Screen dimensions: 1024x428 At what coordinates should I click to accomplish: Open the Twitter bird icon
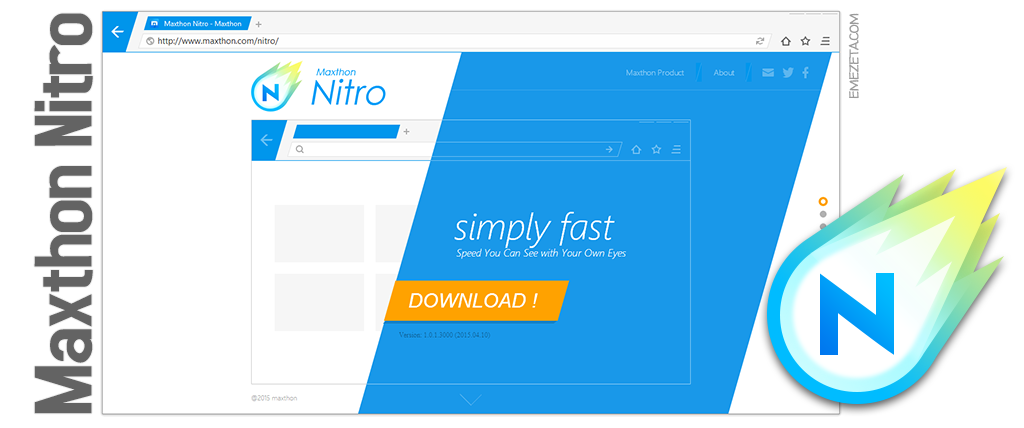coord(788,73)
